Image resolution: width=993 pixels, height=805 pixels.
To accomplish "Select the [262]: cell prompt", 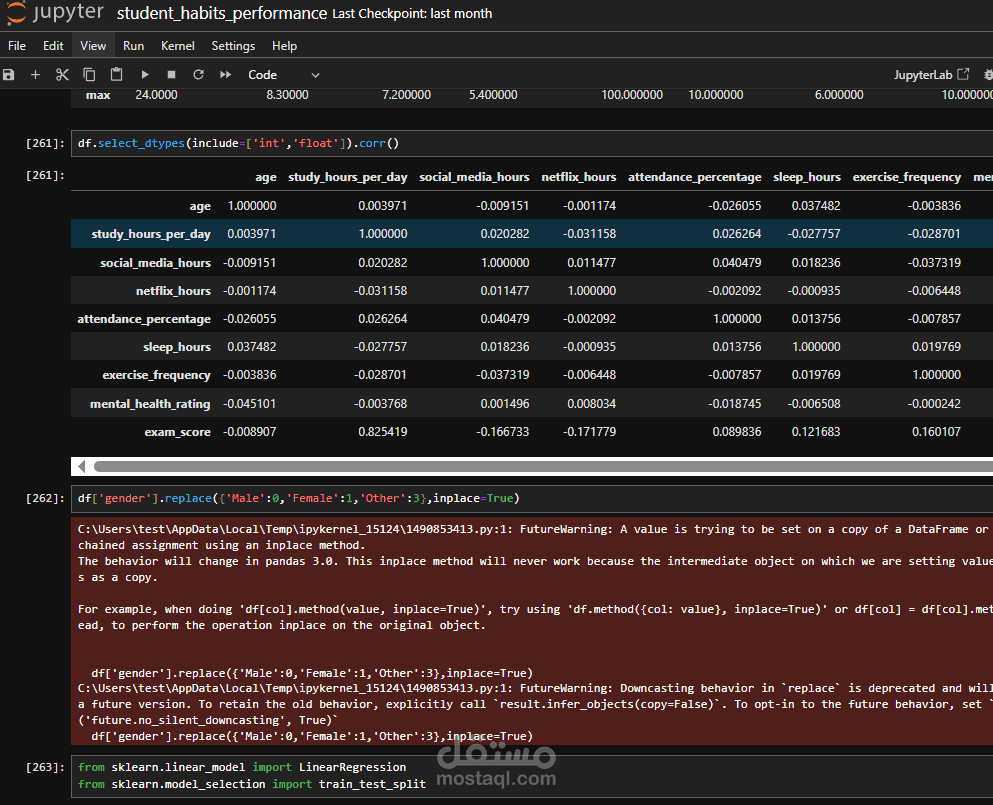I will [x=44, y=498].
